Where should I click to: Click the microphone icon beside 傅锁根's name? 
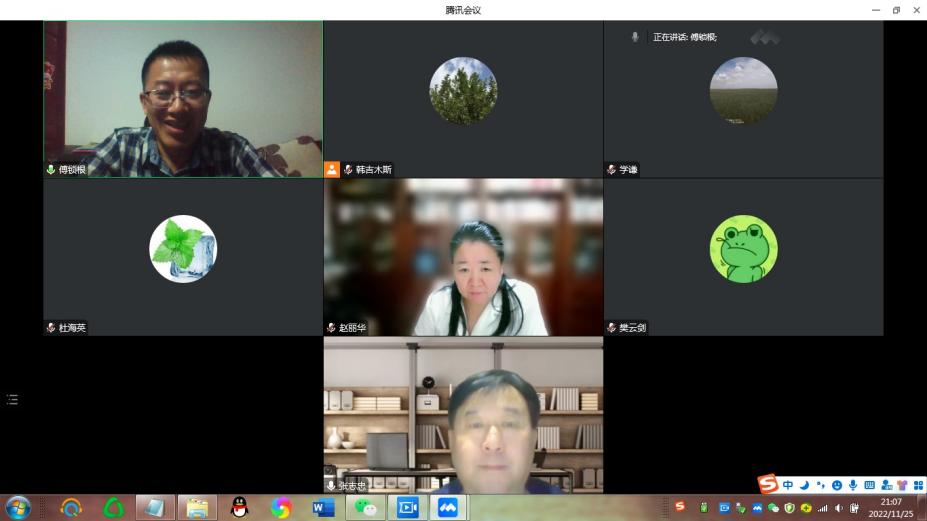click(x=51, y=170)
